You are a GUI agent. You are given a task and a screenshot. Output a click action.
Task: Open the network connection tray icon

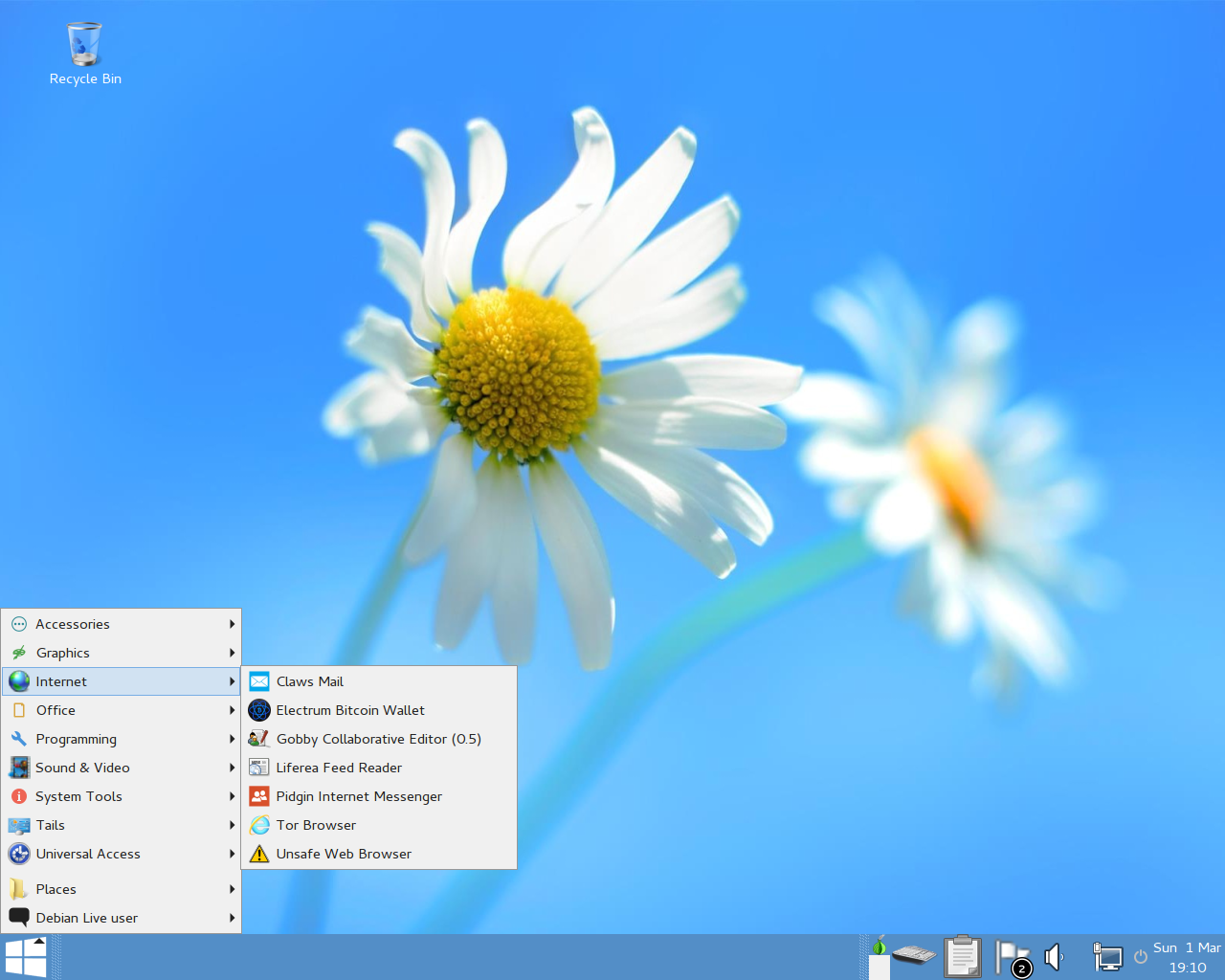(1107, 956)
